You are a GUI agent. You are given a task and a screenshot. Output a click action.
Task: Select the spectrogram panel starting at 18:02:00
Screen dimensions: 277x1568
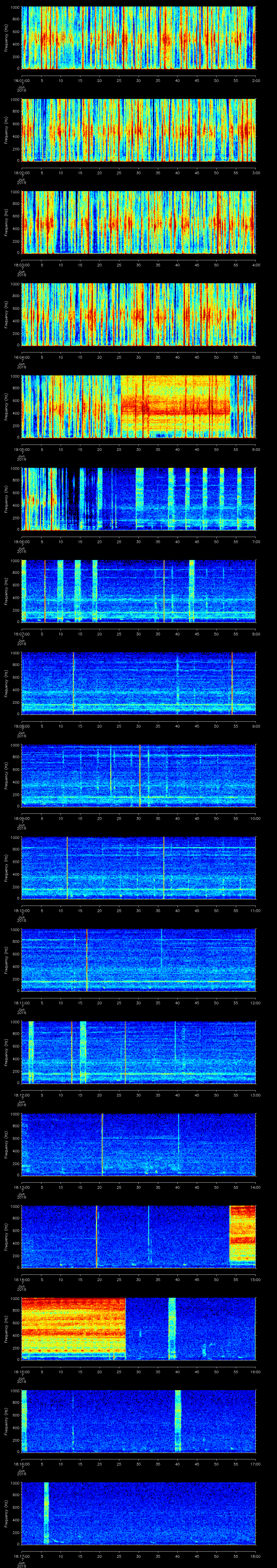(x=138, y=130)
